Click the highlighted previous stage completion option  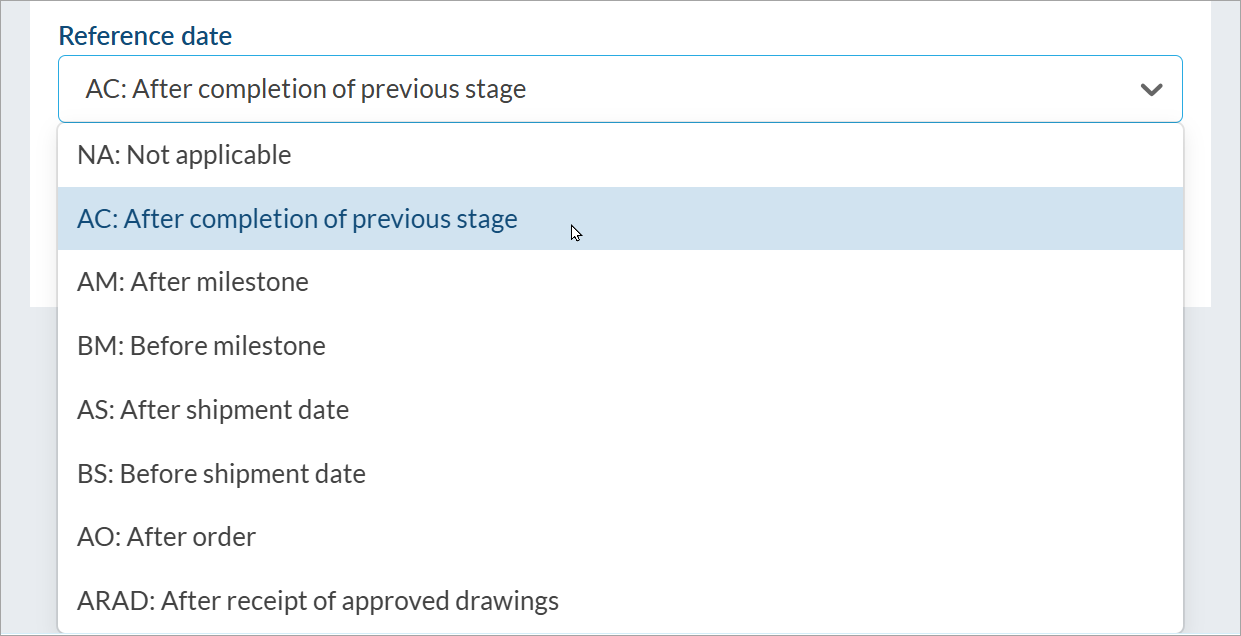click(x=297, y=219)
